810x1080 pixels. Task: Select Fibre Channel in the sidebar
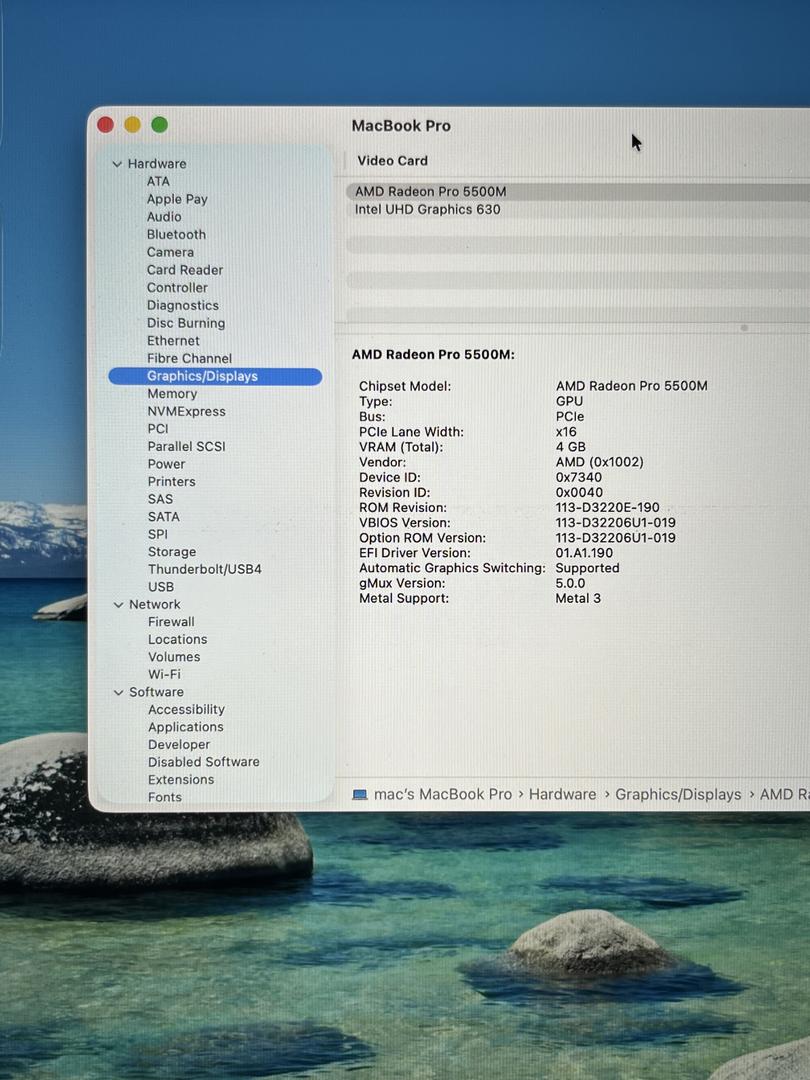pyautogui.click(x=189, y=358)
